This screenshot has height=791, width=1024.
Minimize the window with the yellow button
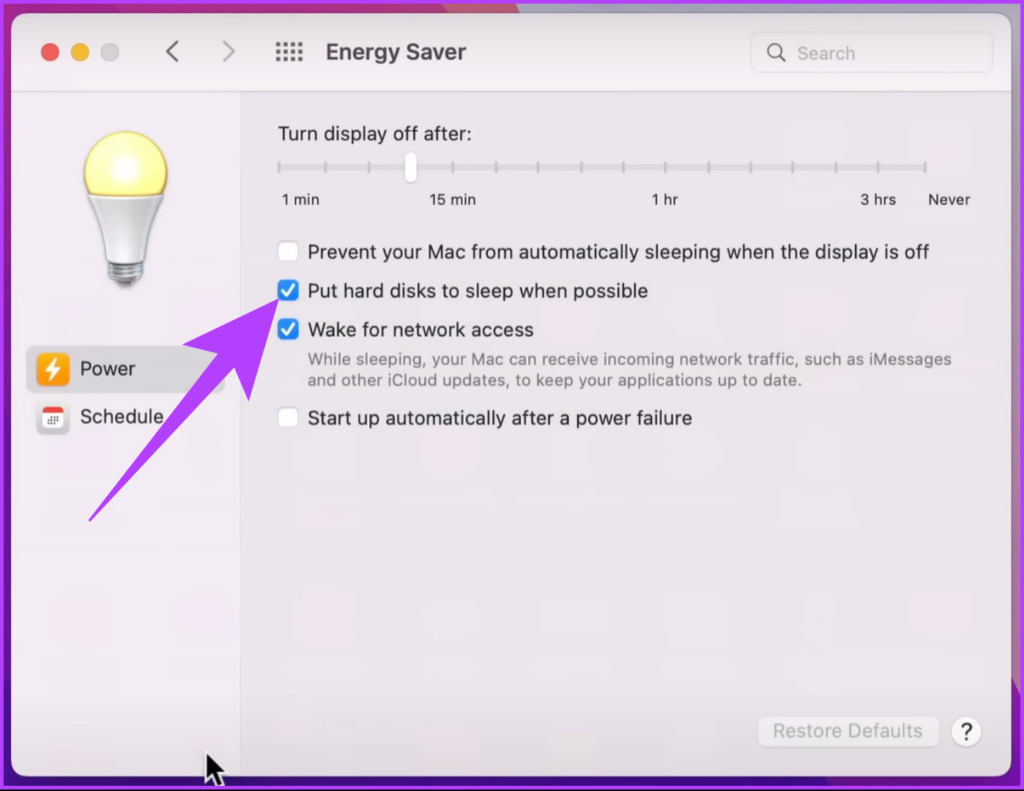[x=80, y=52]
